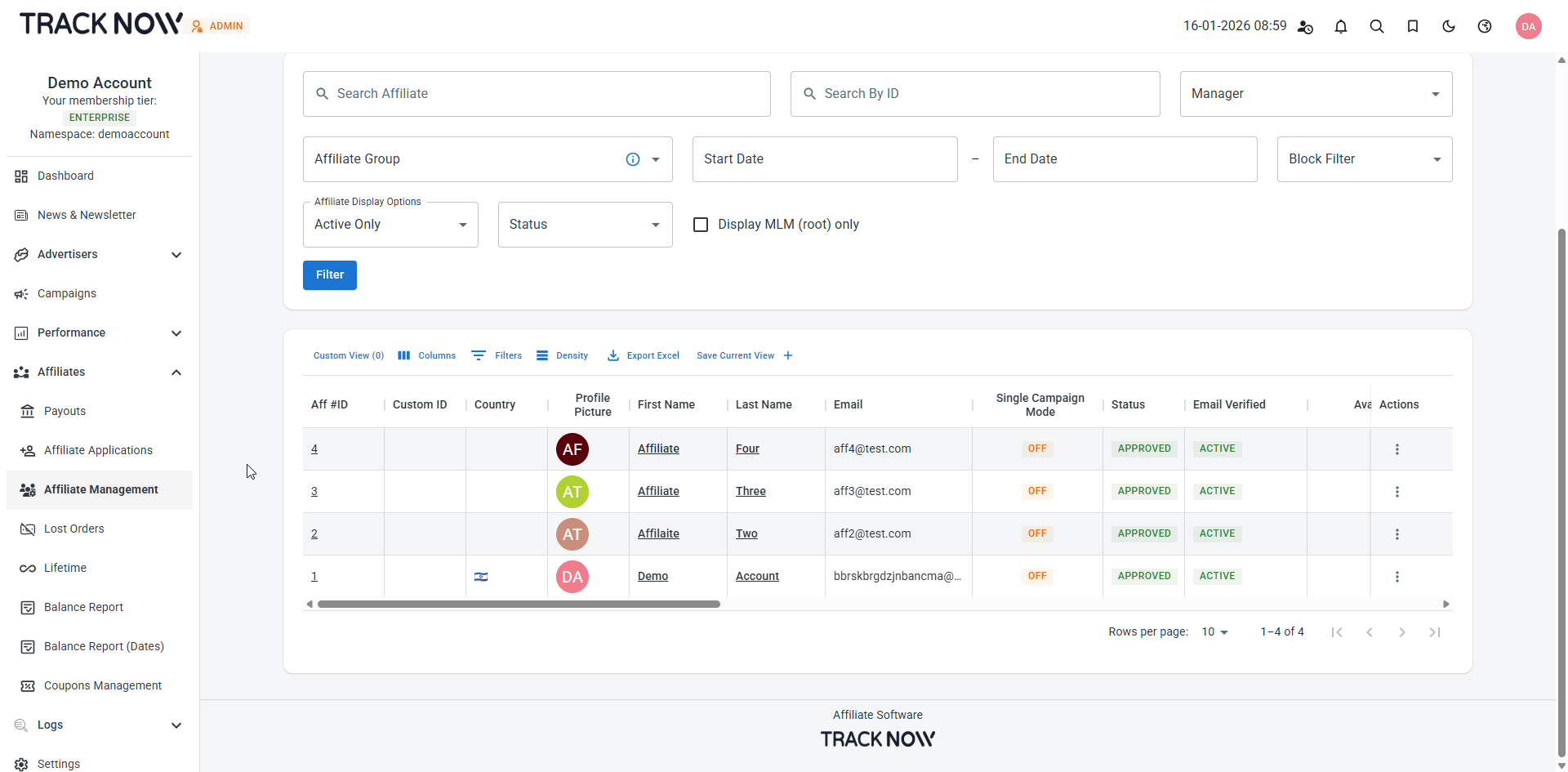Viewport: 1568px width, 772px height.
Task: Click the Affiliate Group info icon
Action: click(x=633, y=159)
